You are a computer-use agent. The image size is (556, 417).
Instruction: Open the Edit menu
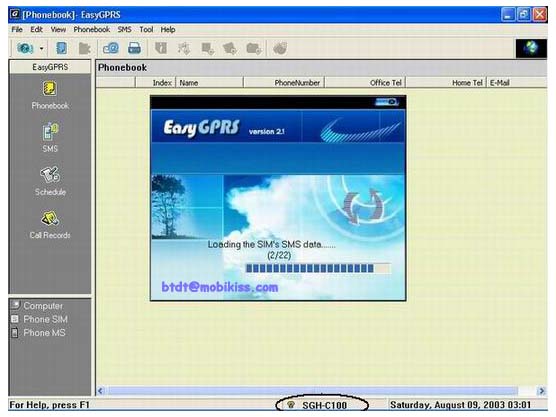37,29
